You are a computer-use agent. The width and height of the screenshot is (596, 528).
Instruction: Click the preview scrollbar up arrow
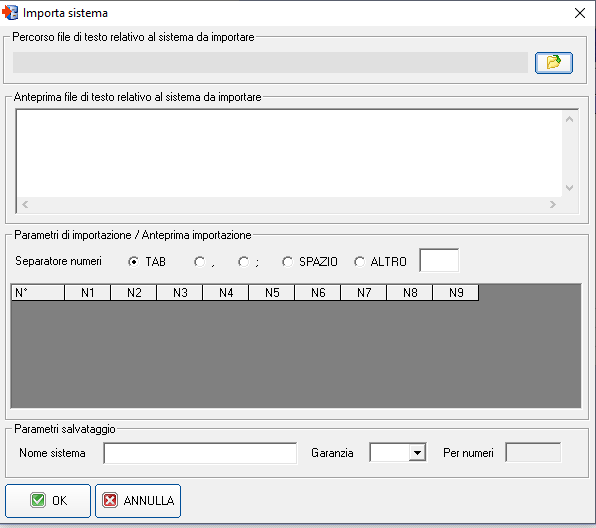pos(569,119)
